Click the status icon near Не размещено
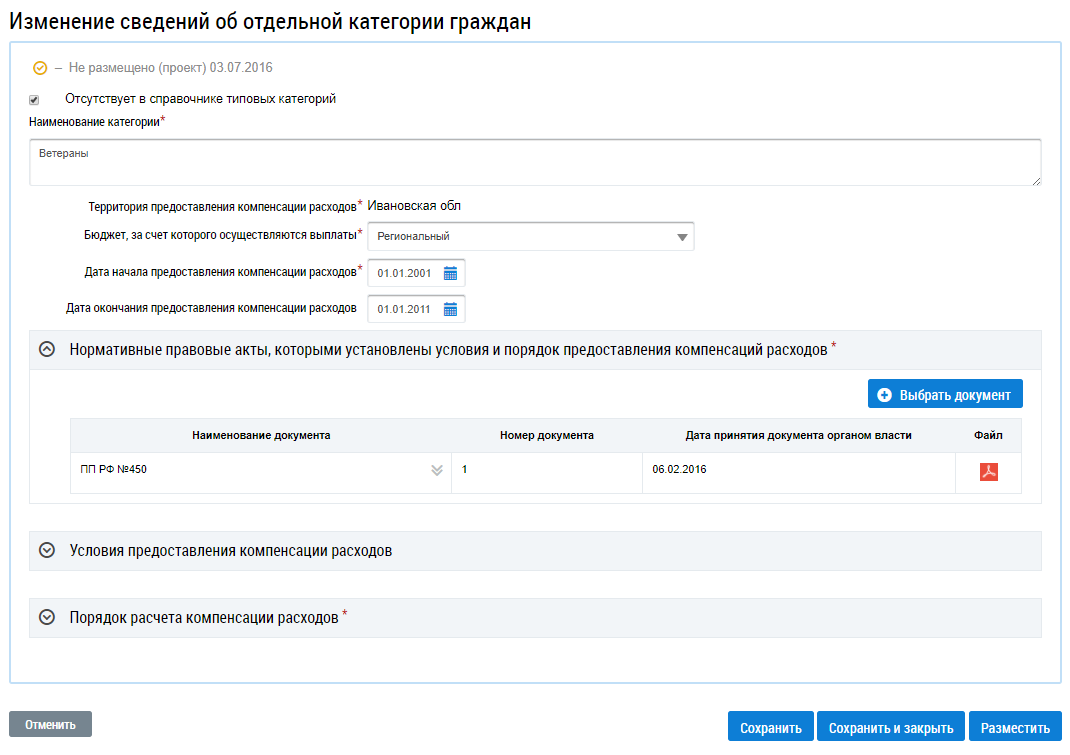1070x755 pixels. pyautogui.click(x=40, y=68)
